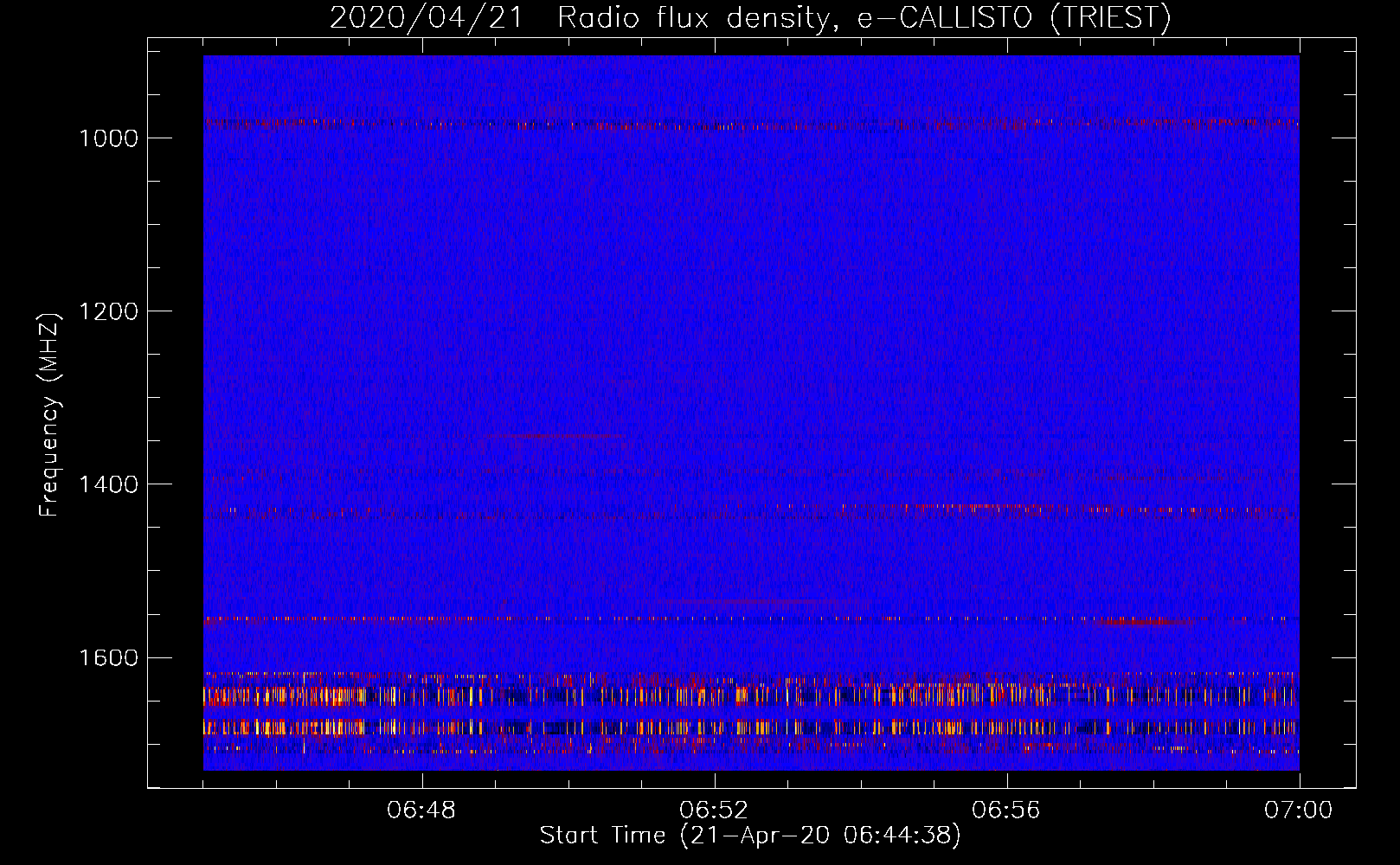This screenshot has width=1400, height=865.
Task: Click the 1000 frequency tick label
Action: (108, 138)
